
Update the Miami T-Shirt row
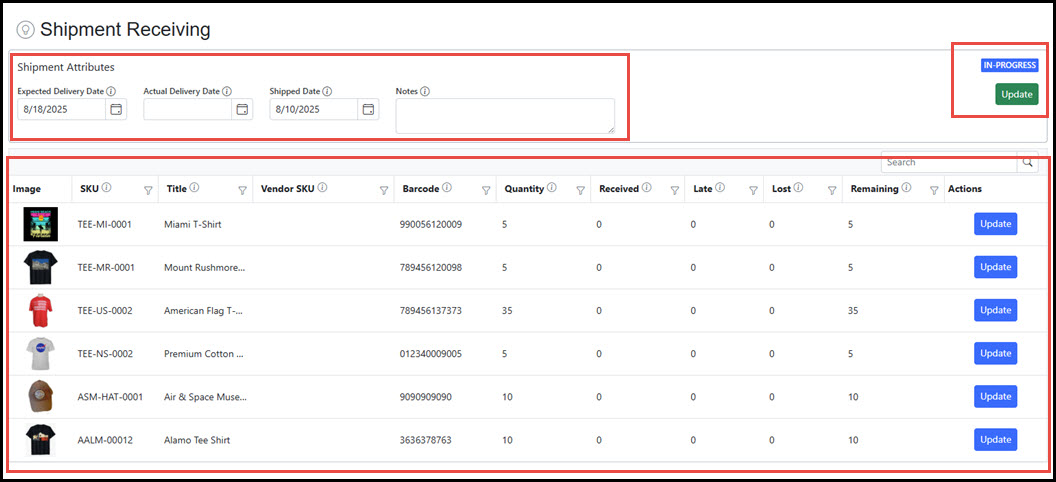pos(995,224)
